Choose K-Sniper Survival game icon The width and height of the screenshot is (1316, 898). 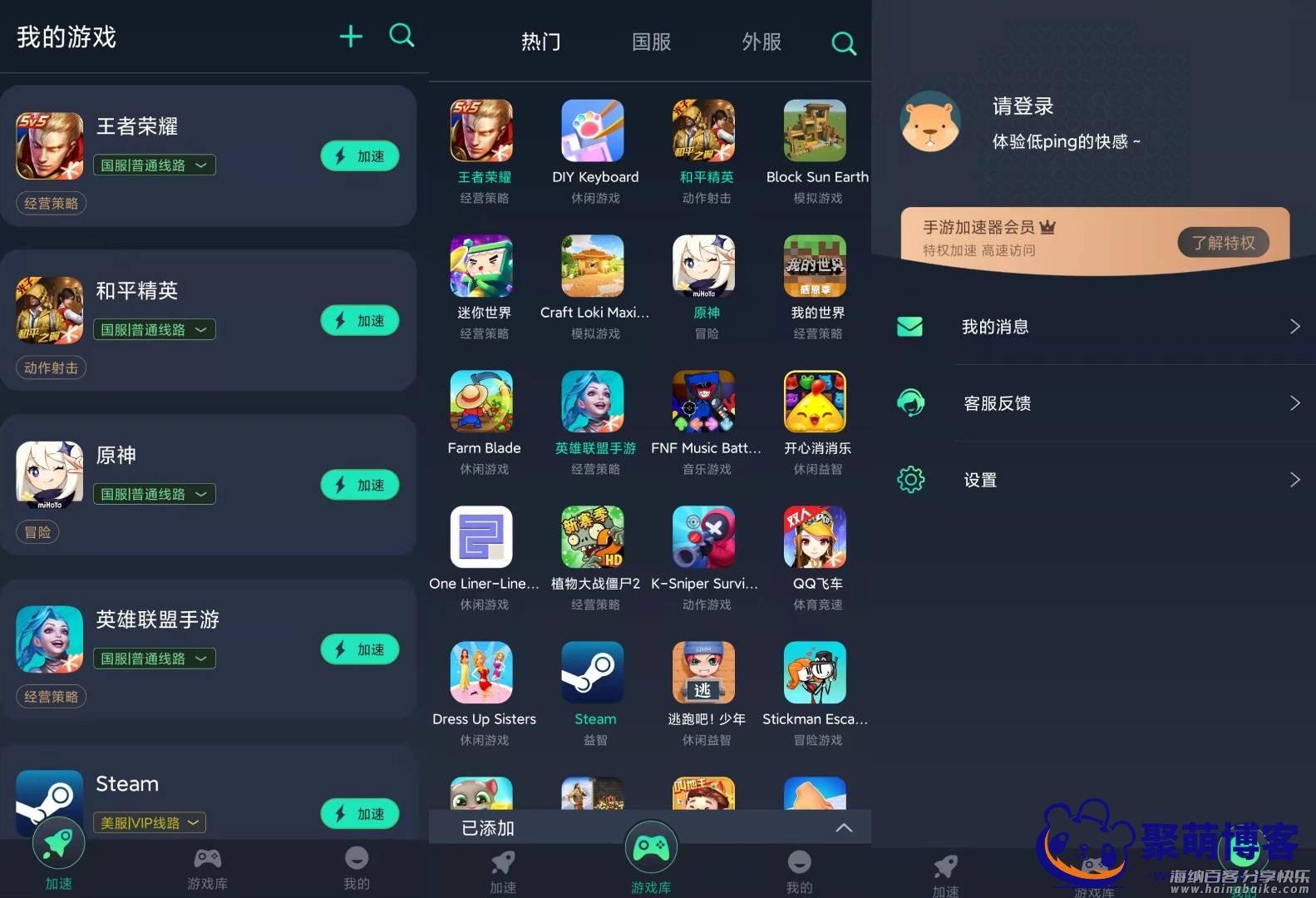(703, 537)
